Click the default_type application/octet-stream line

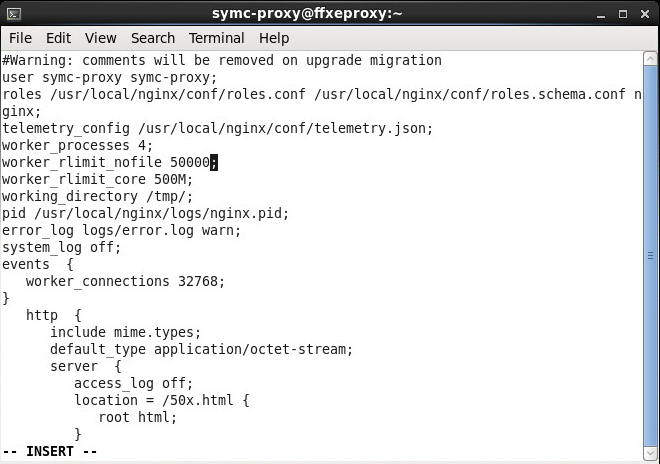pos(201,349)
